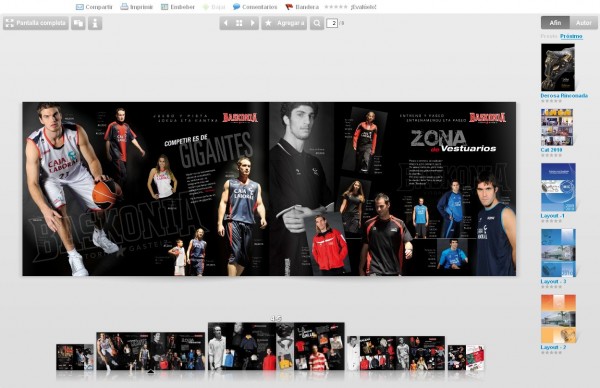The image size is (600, 388).
Task: Switch to the Autor tab
Action: tap(584, 23)
